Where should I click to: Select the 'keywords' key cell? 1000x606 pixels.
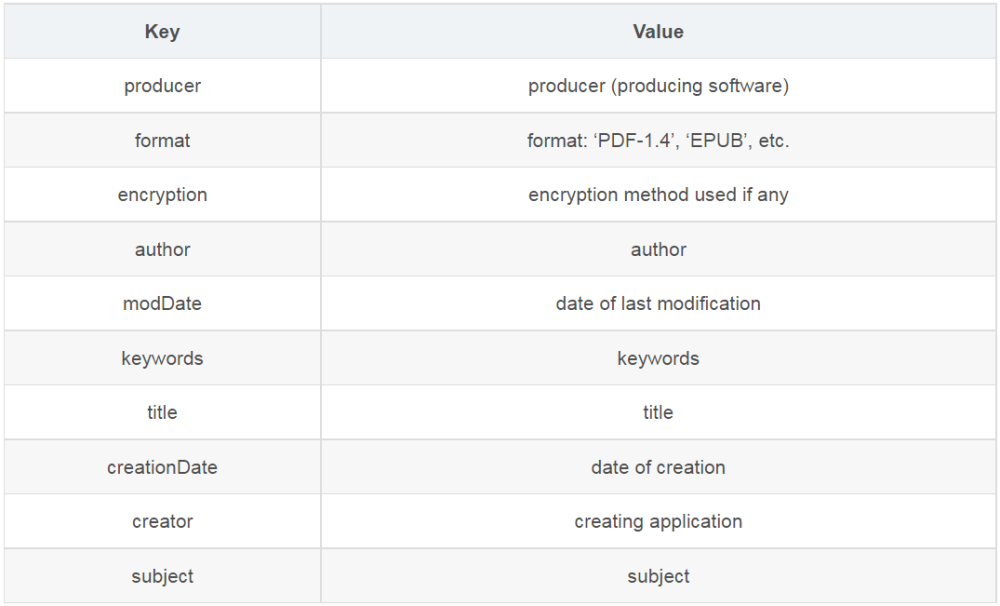coord(162,358)
